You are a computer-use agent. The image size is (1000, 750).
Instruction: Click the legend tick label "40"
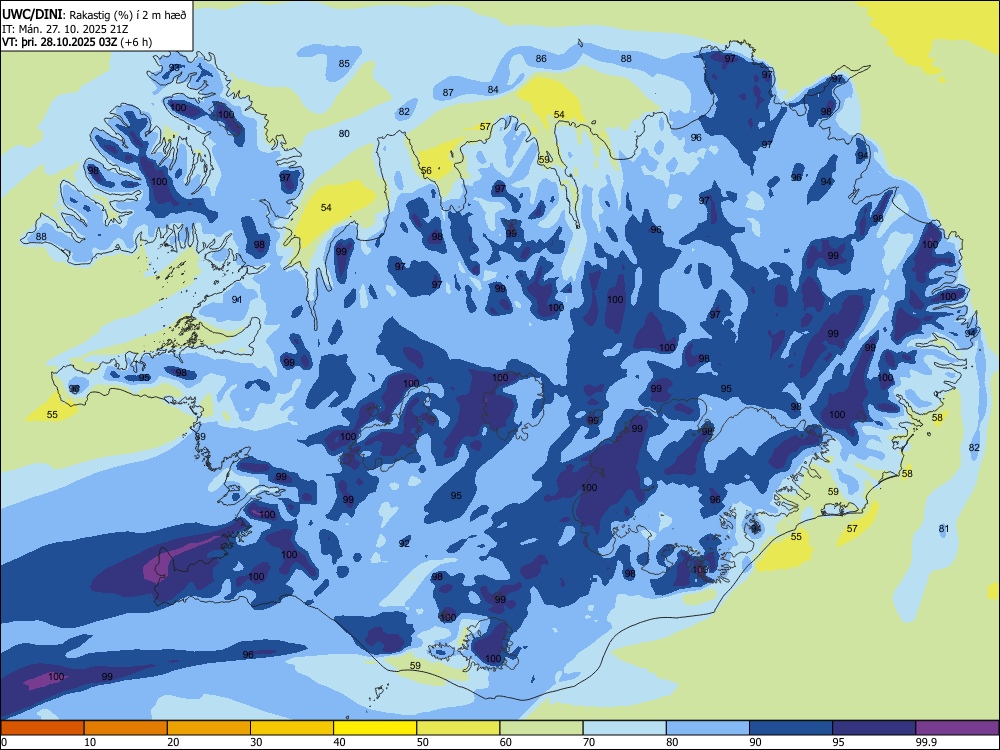340,742
